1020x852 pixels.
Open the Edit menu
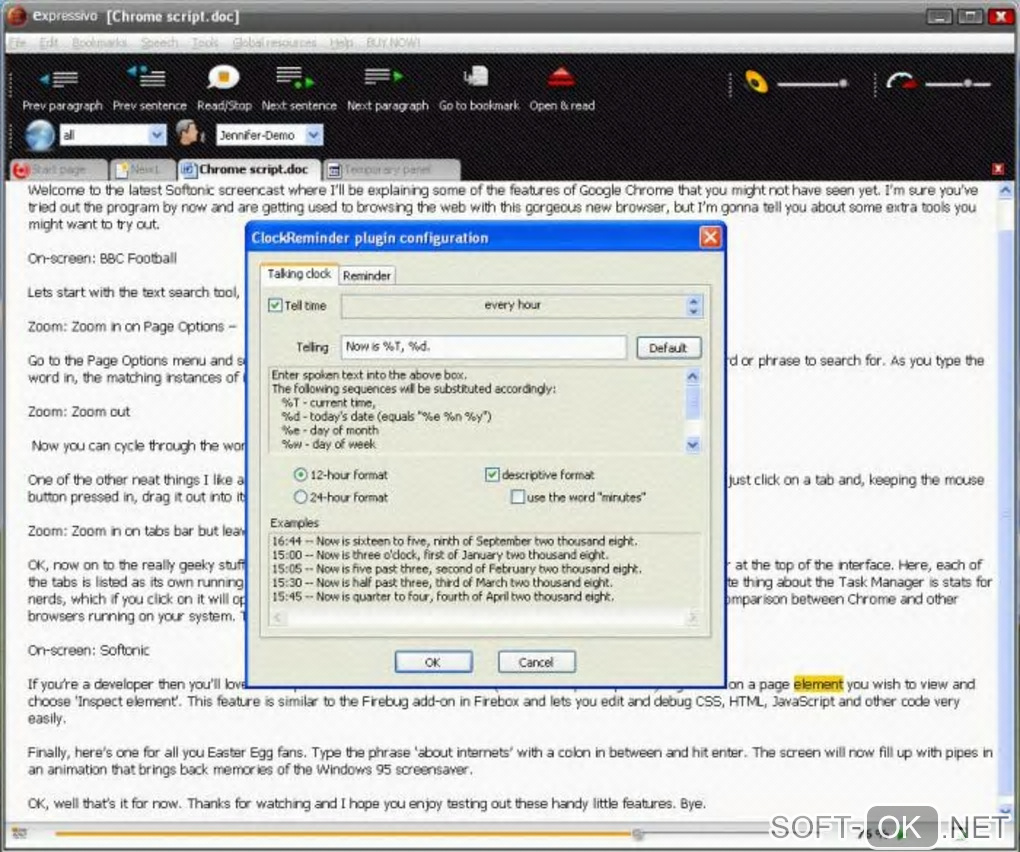49,42
